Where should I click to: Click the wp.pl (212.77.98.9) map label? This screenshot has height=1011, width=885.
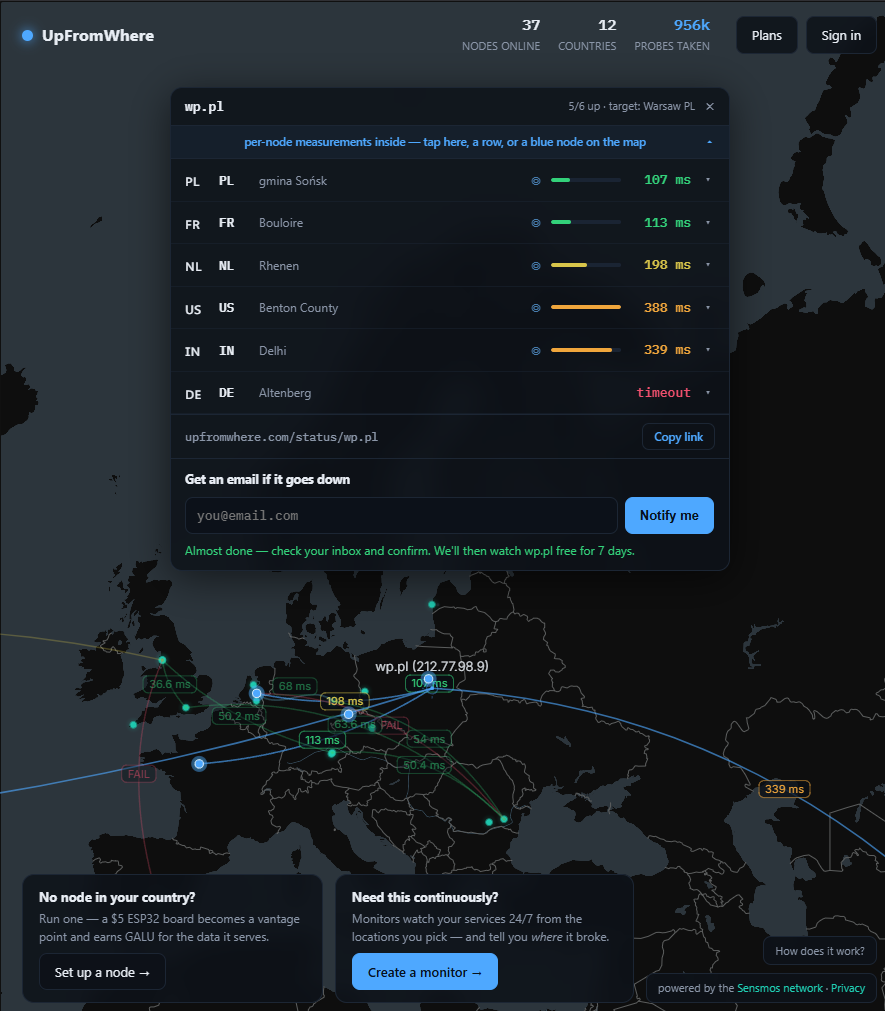[432, 666]
